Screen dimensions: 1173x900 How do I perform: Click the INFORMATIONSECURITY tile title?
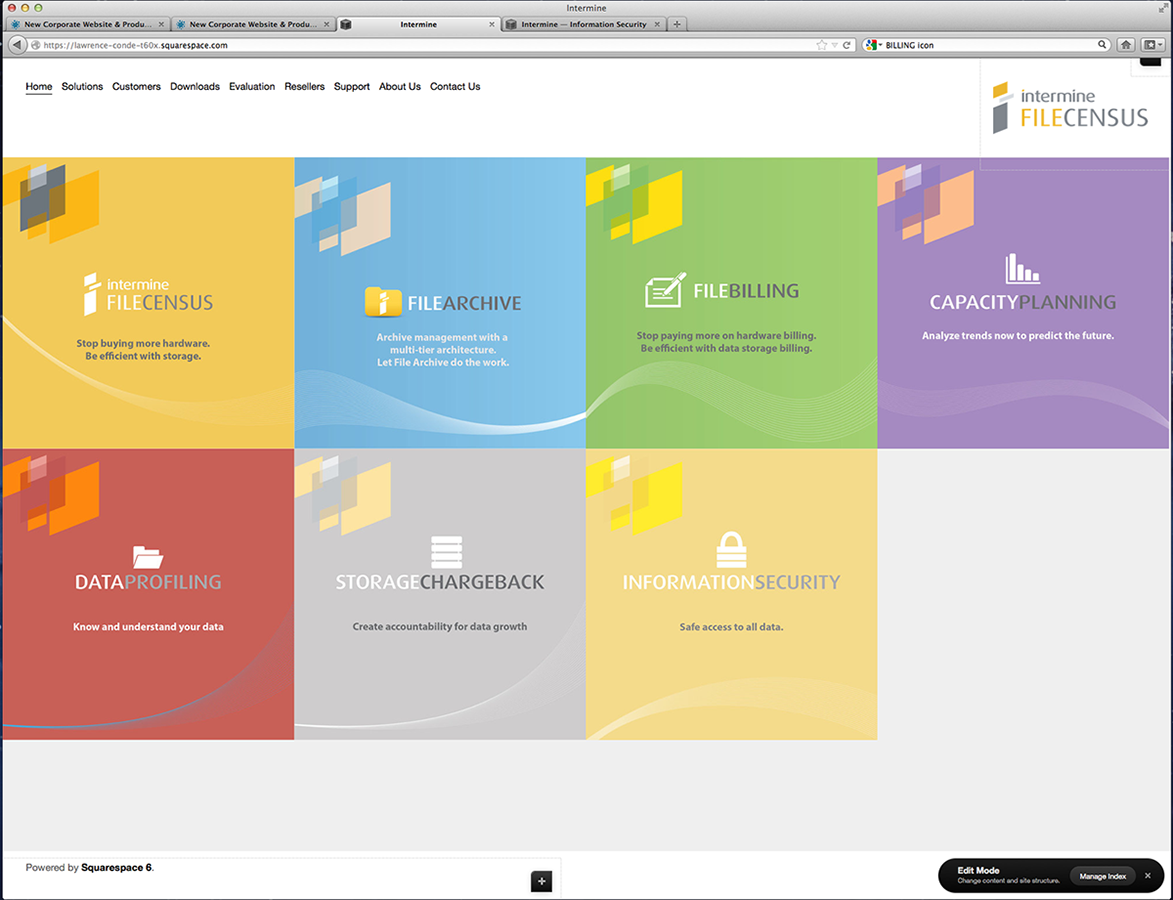tap(731, 582)
